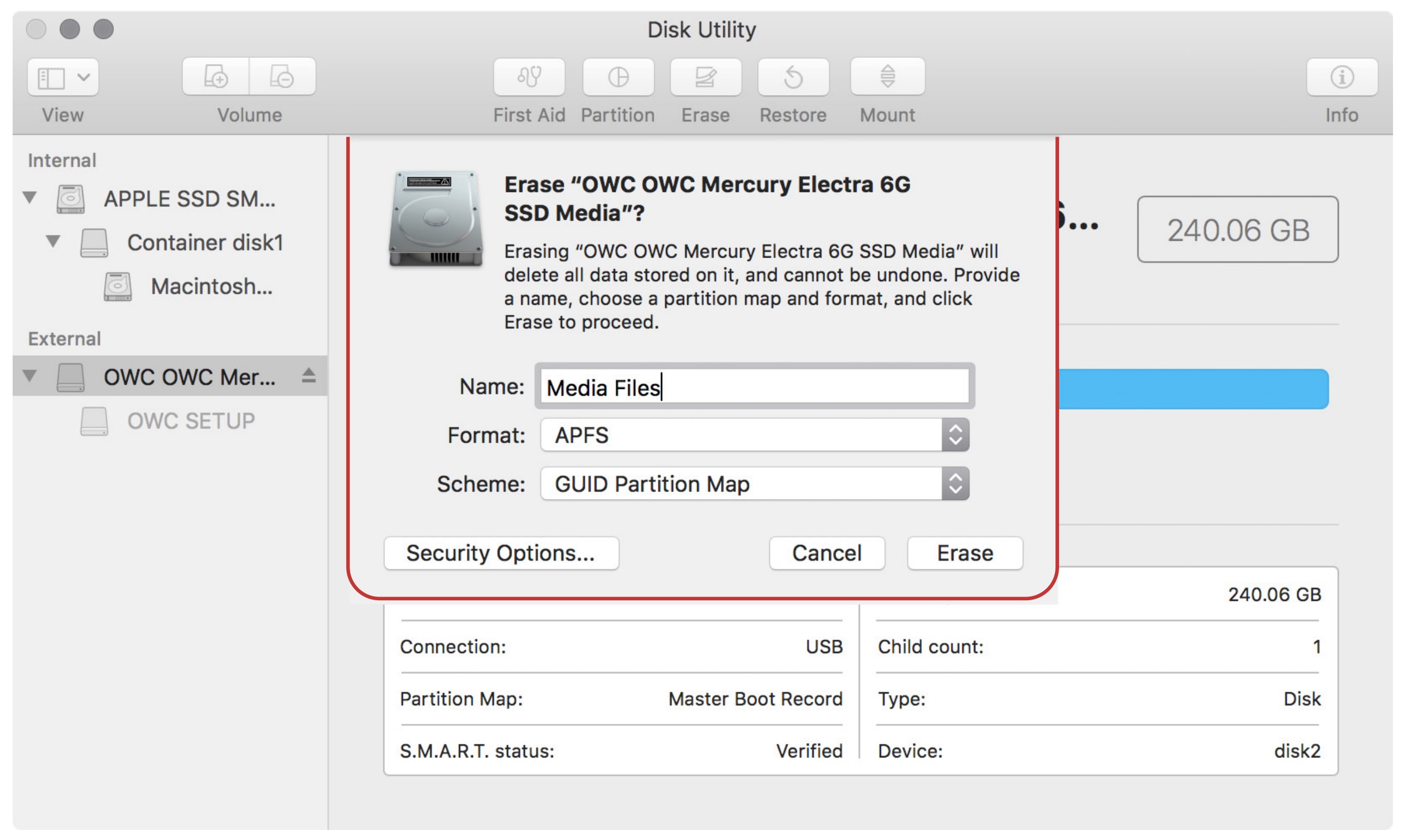Viewport: 1403px width, 840px height.
Task: Click the Security Options button
Action: click(501, 553)
